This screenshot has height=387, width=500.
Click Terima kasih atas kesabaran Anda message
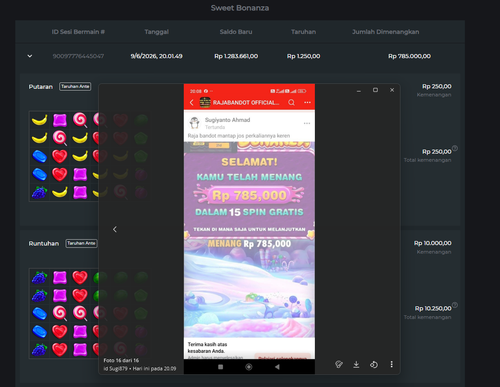pyautogui.click(x=207, y=347)
